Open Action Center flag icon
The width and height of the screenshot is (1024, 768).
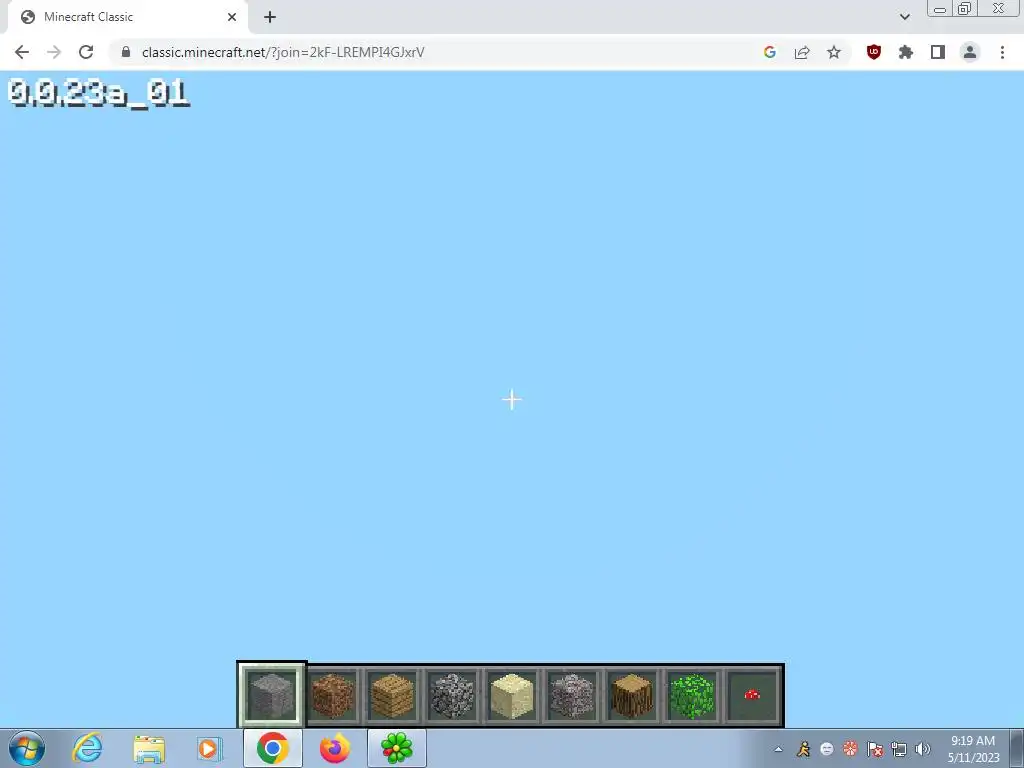[875, 749]
